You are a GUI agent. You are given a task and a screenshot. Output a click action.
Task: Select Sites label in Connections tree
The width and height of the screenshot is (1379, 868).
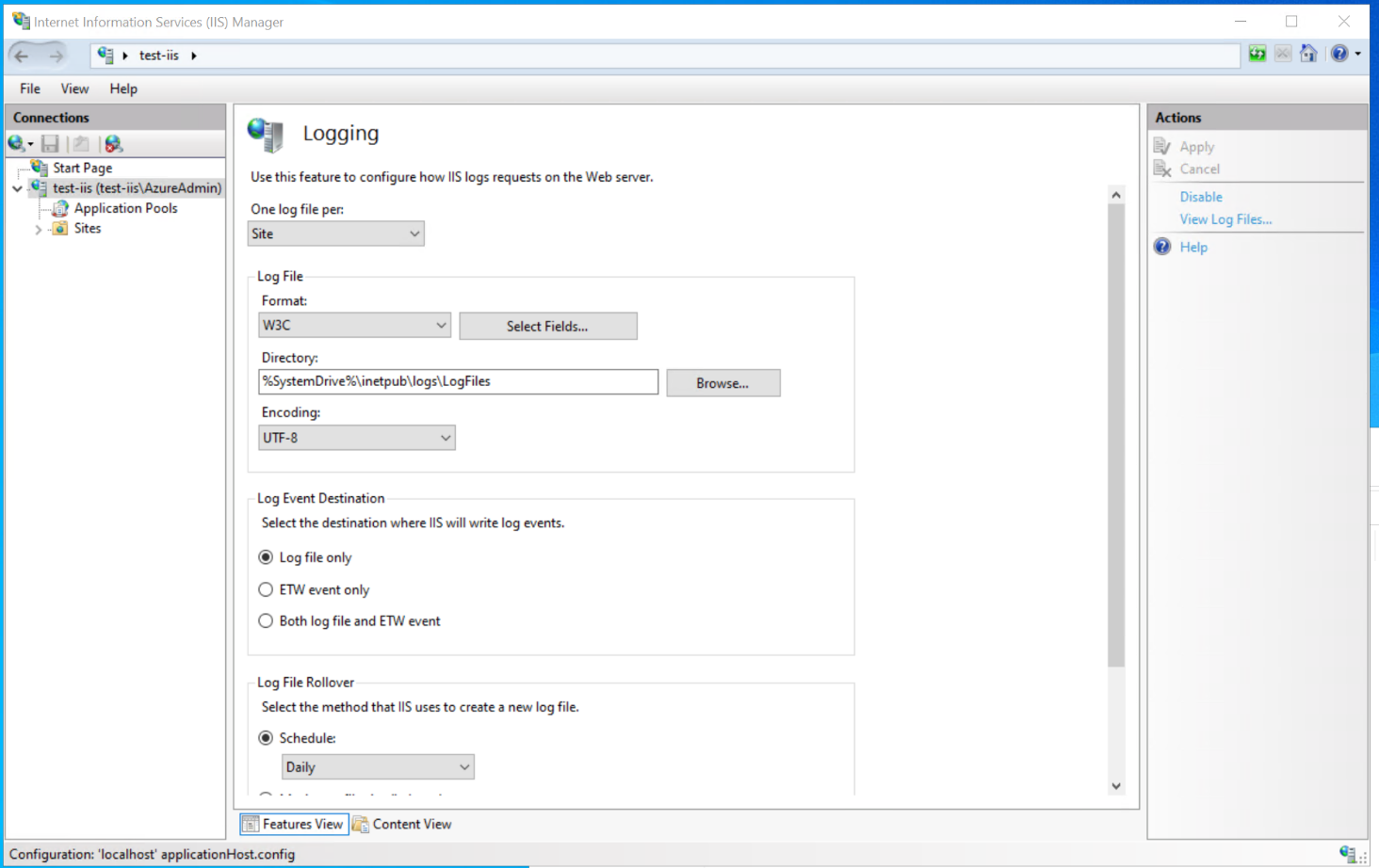[x=88, y=229]
